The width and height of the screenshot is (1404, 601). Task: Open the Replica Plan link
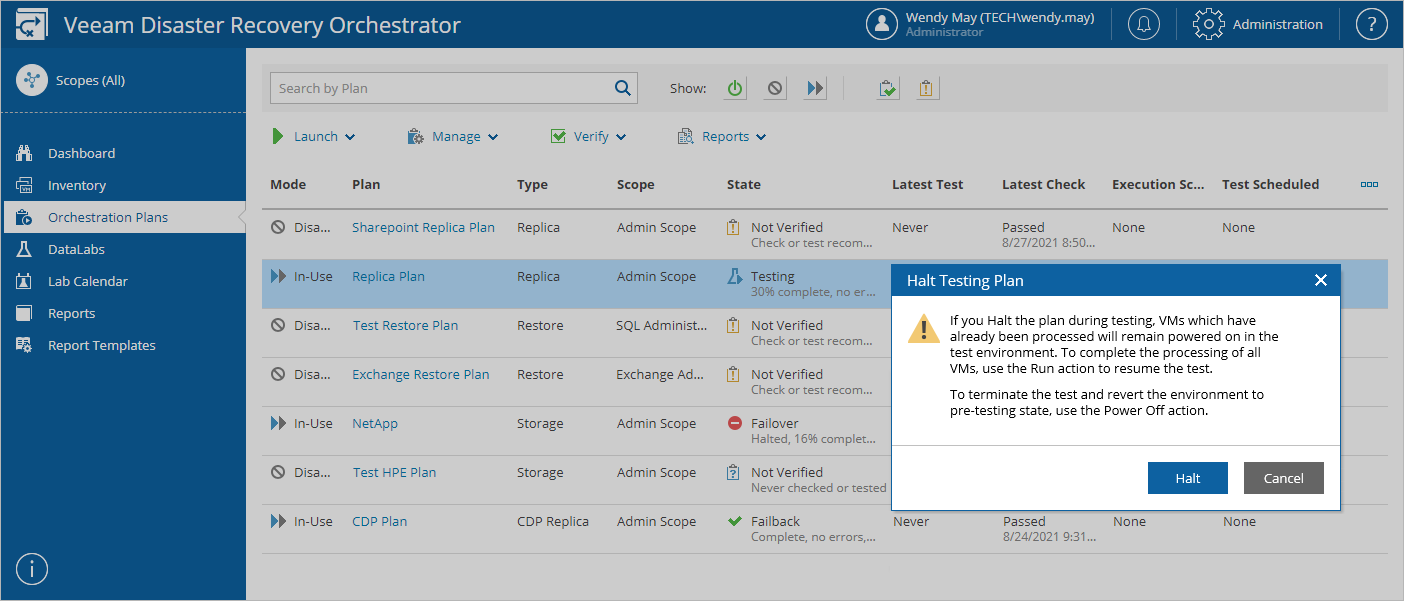tap(388, 276)
